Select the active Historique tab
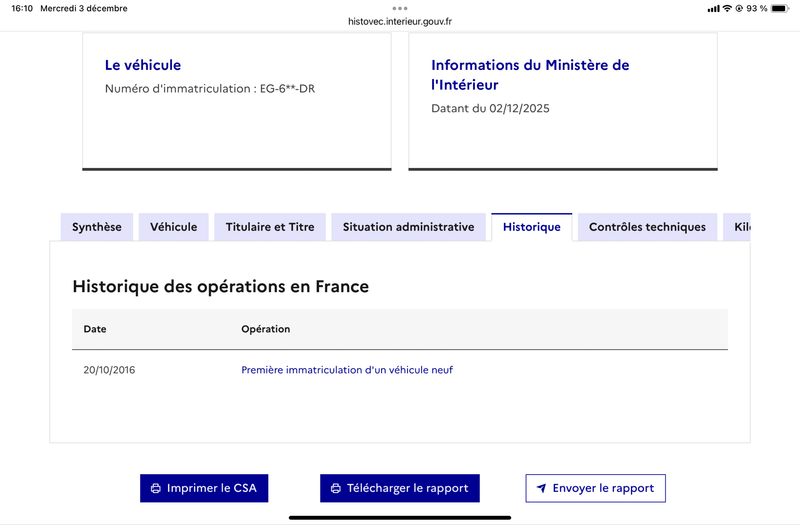The width and height of the screenshot is (800, 525). click(531, 227)
